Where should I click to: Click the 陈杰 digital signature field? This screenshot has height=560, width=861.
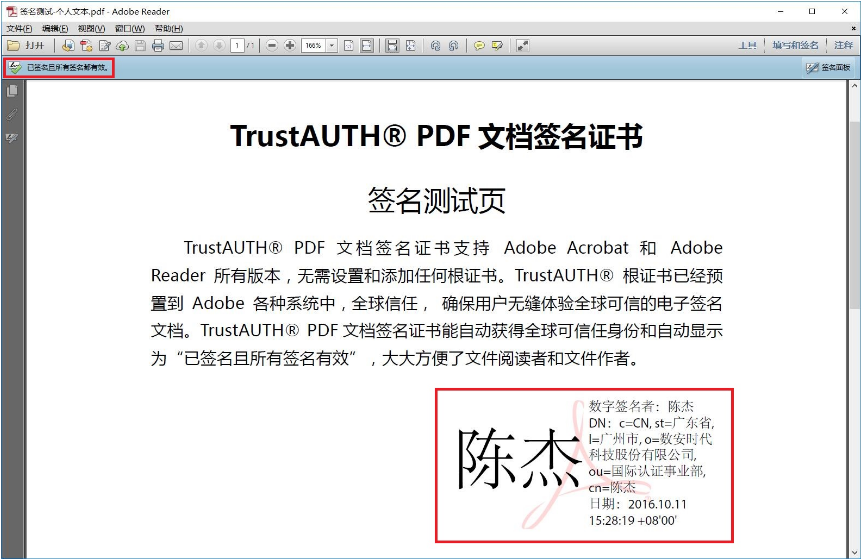tap(584, 466)
